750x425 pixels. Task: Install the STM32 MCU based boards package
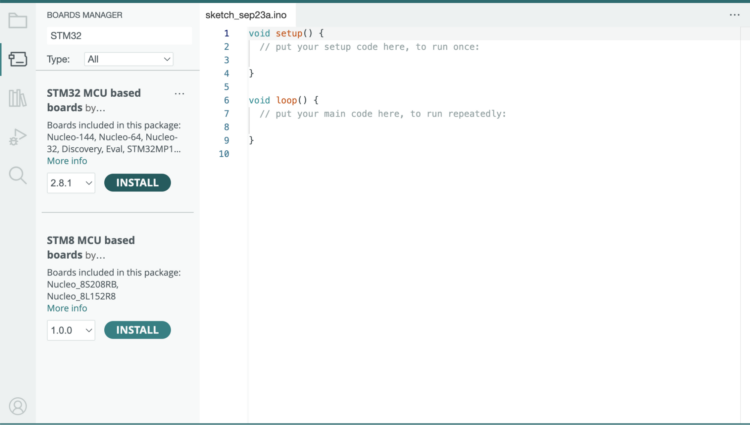137,183
